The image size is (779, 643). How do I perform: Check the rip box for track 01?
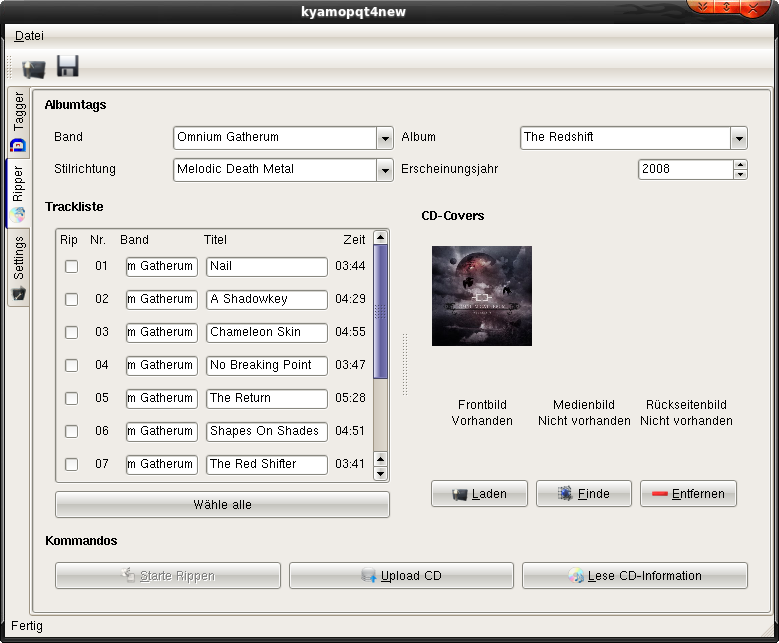[x=71, y=266]
